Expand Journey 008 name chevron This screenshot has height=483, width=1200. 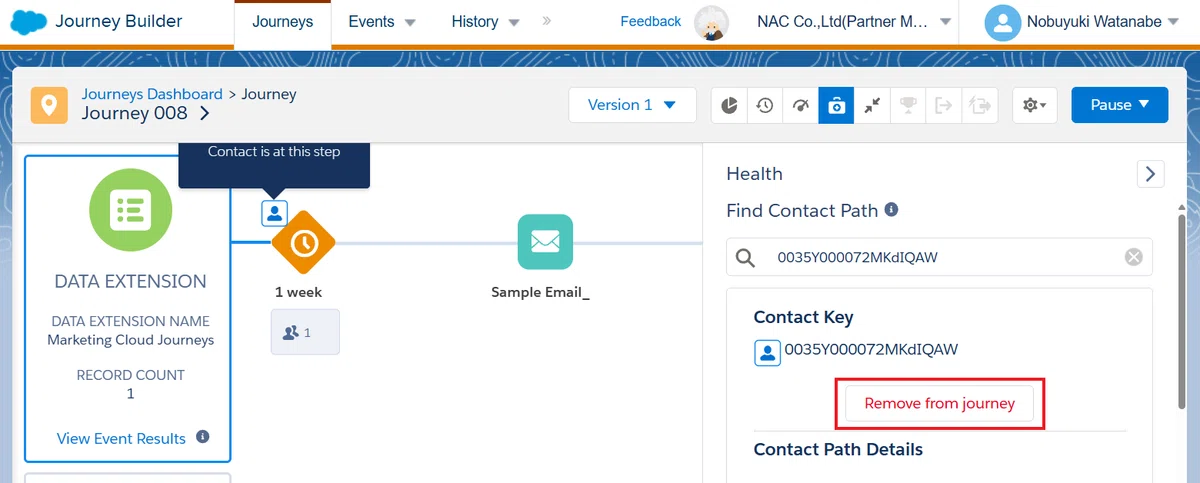click(205, 114)
